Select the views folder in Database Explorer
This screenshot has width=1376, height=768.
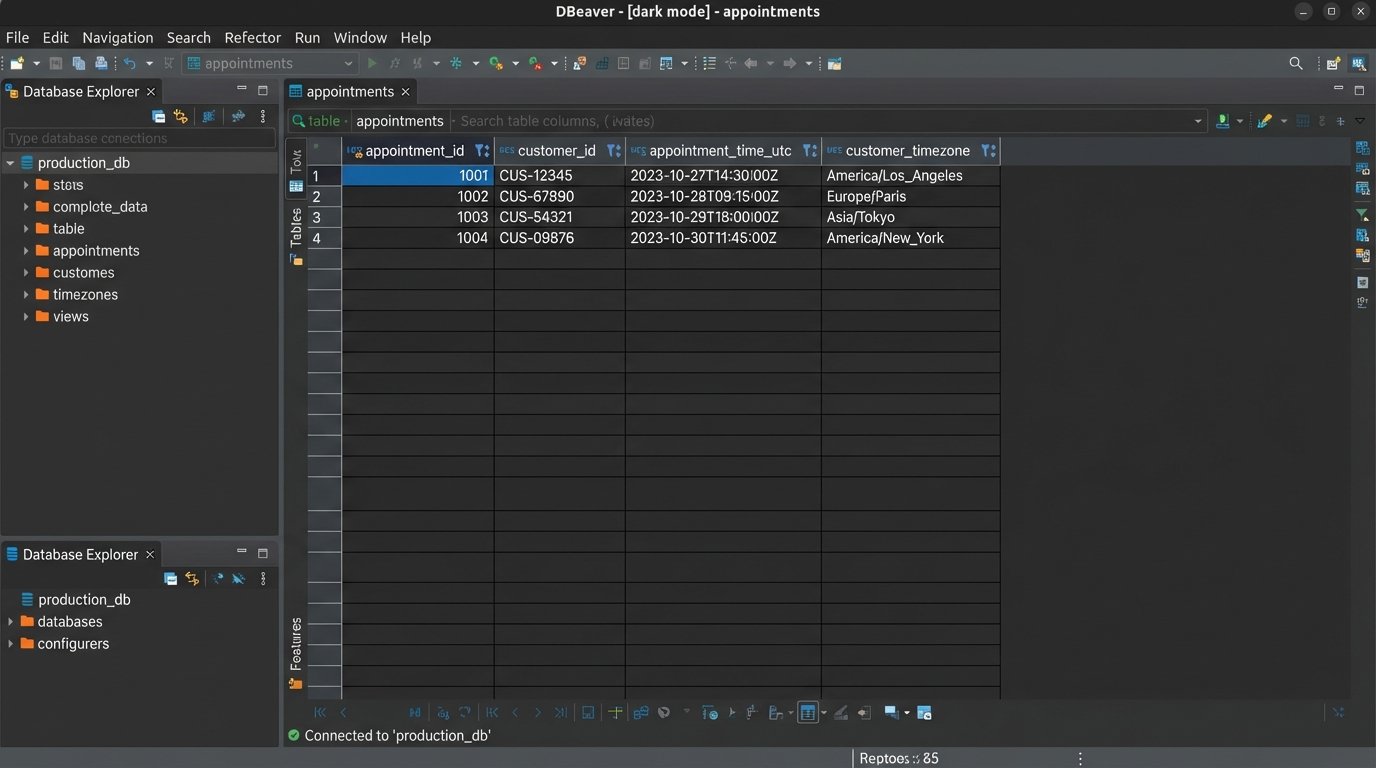point(70,317)
